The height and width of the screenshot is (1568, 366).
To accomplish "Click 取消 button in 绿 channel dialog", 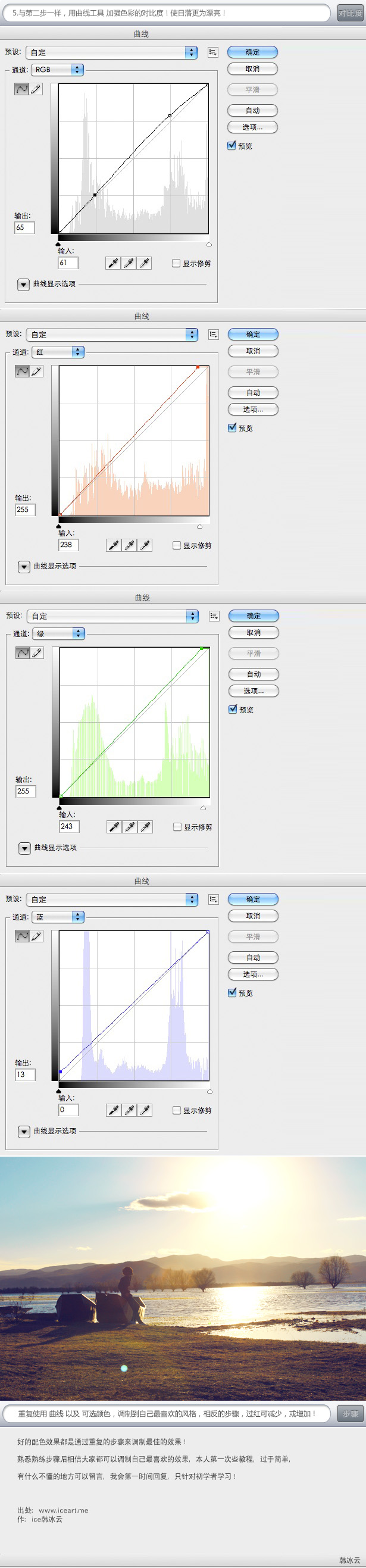I will coord(254,632).
